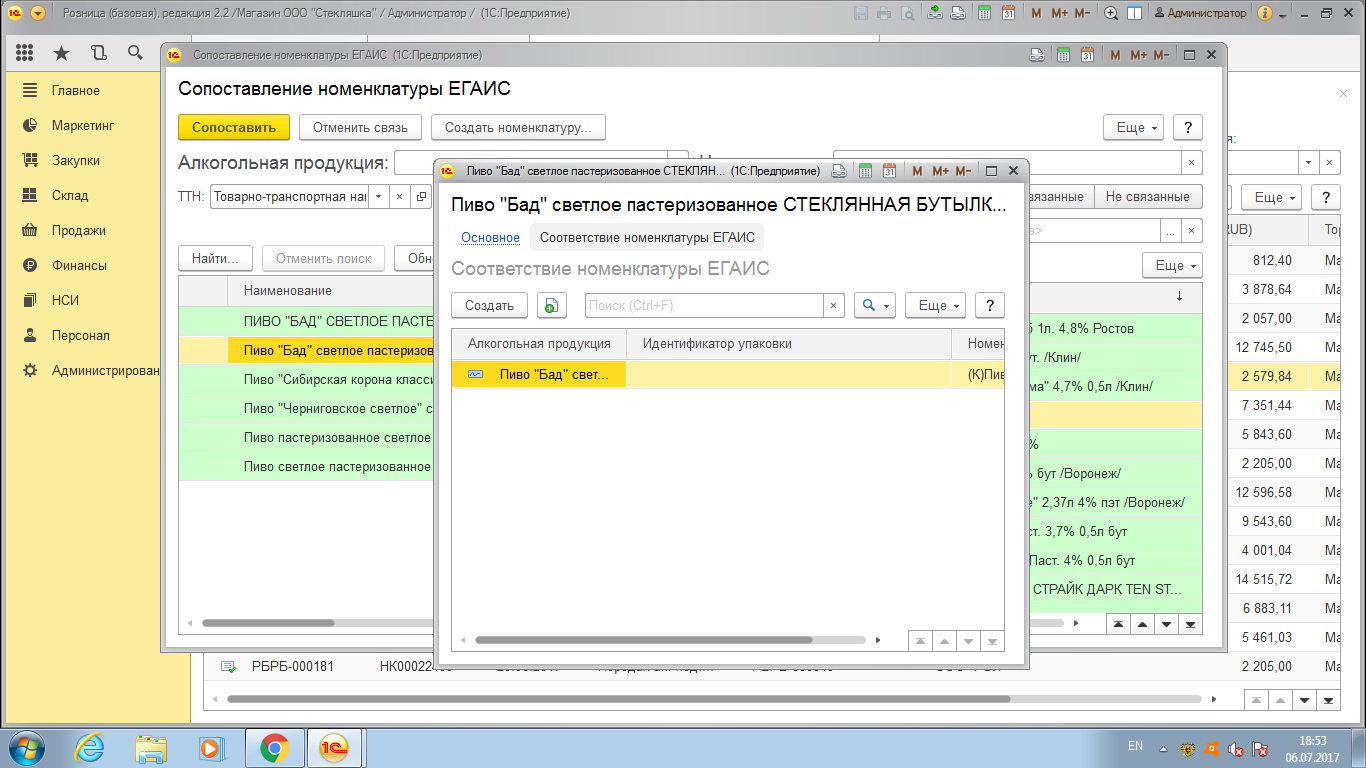
Task: Toggle the panel layout icon in main title bar
Action: (x=1135, y=13)
